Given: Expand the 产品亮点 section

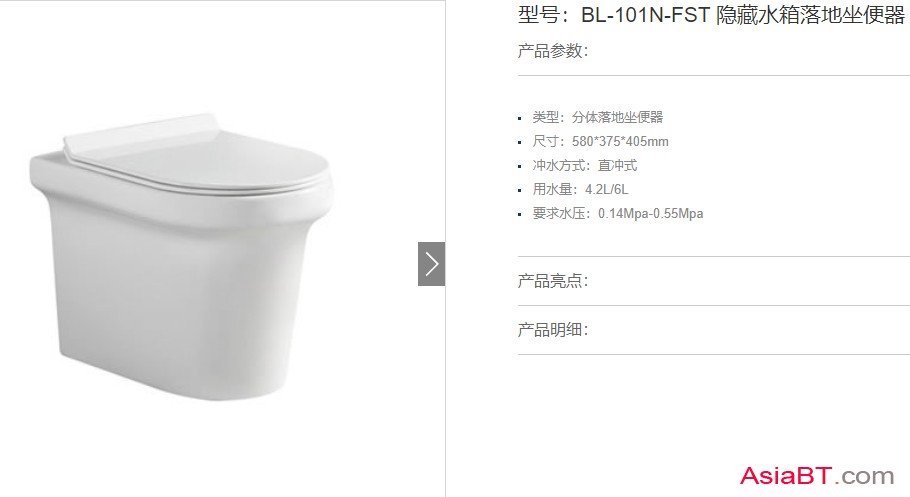Looking at the screenshot, I should point(552,281).
